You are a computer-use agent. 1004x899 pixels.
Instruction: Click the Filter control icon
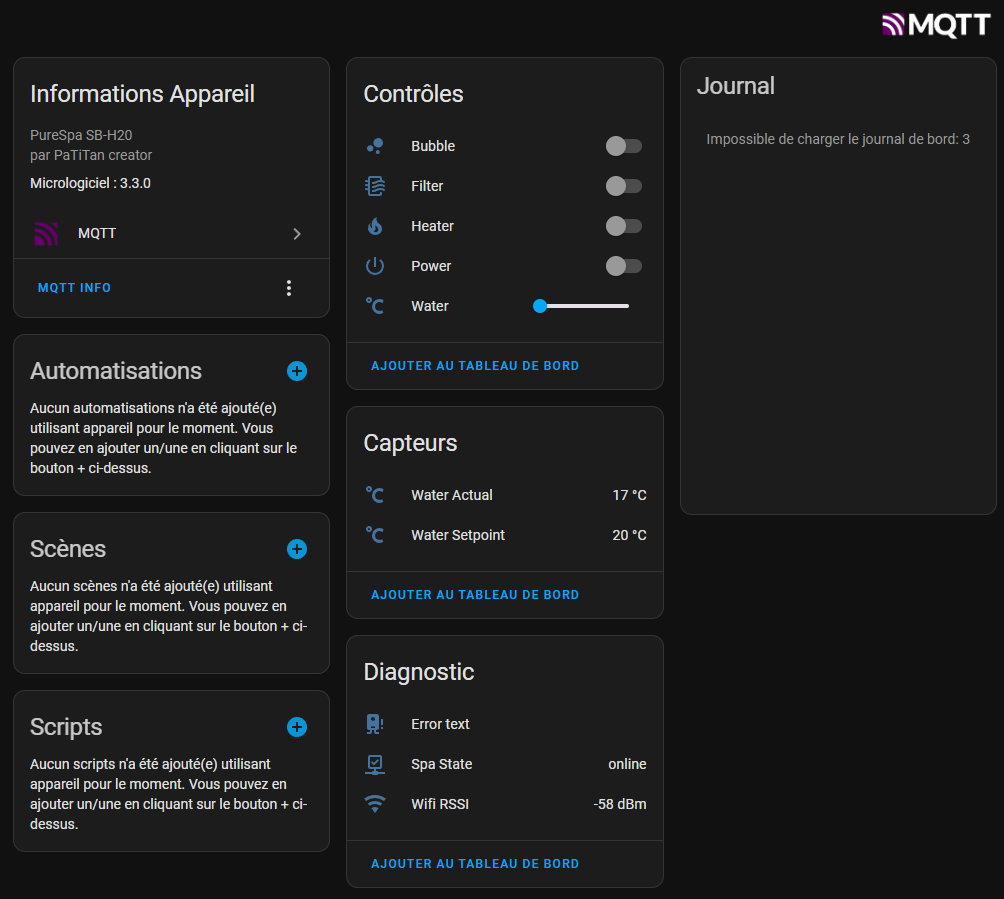point(375,186)
